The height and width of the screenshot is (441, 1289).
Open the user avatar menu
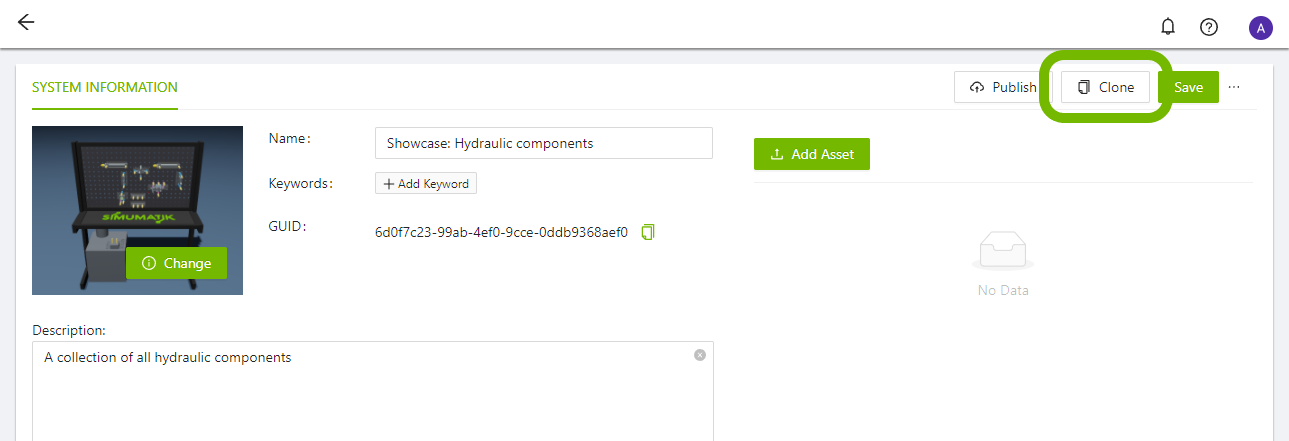[x=1260, y=27]
